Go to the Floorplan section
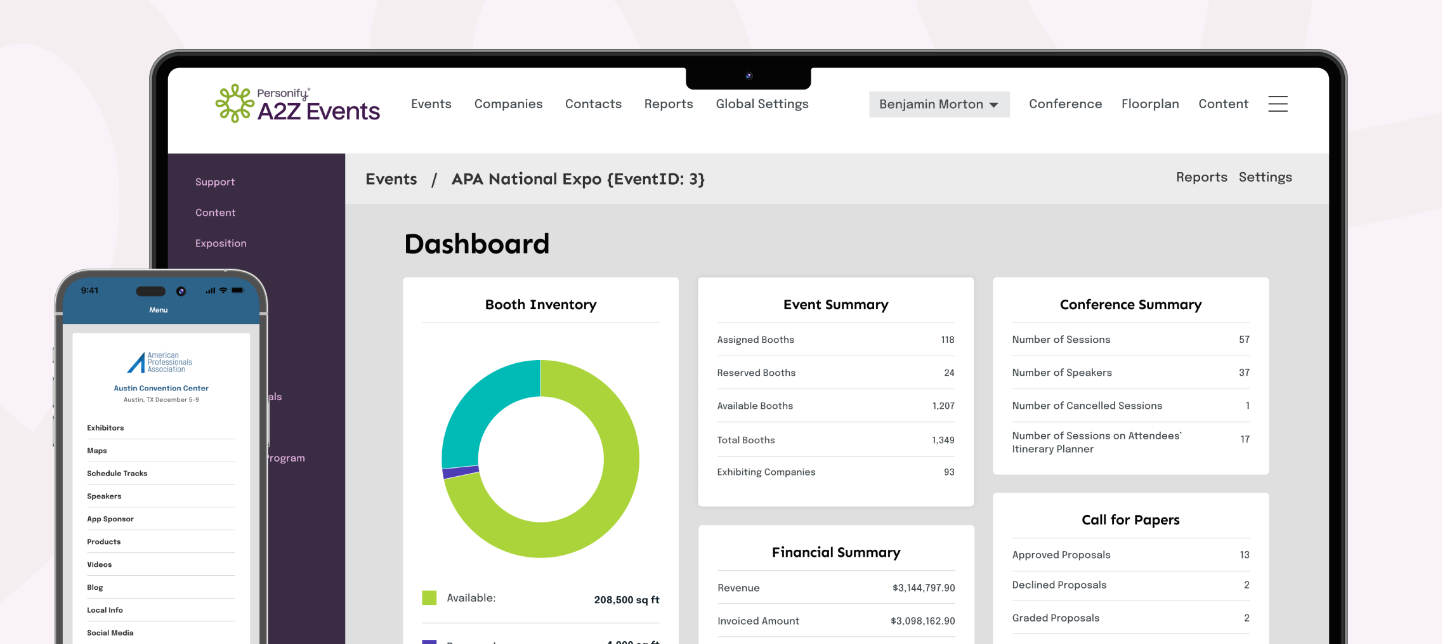Viewport: 1442px width, 644px height. (1150, 104)
